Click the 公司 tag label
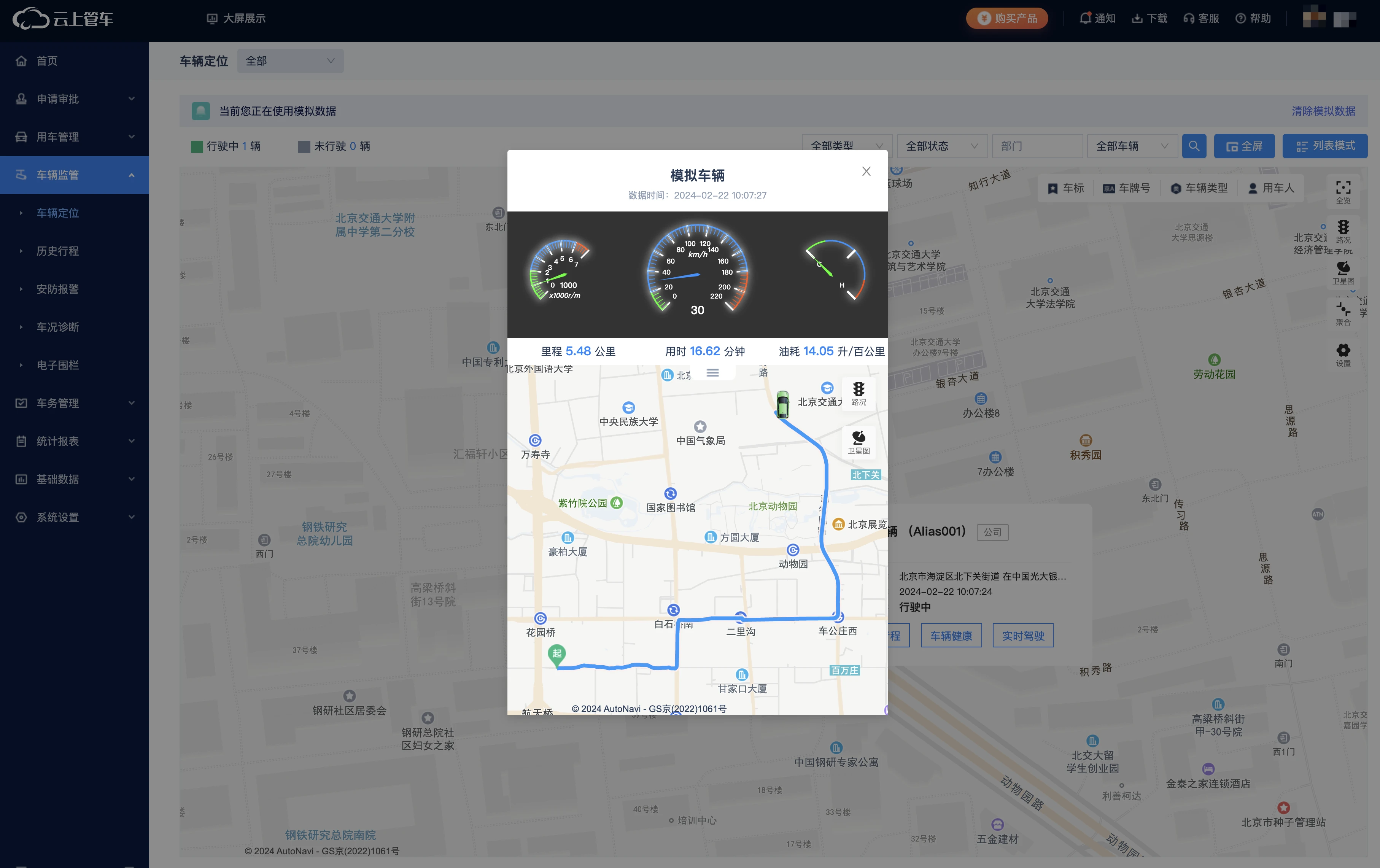 click(993, 532)
